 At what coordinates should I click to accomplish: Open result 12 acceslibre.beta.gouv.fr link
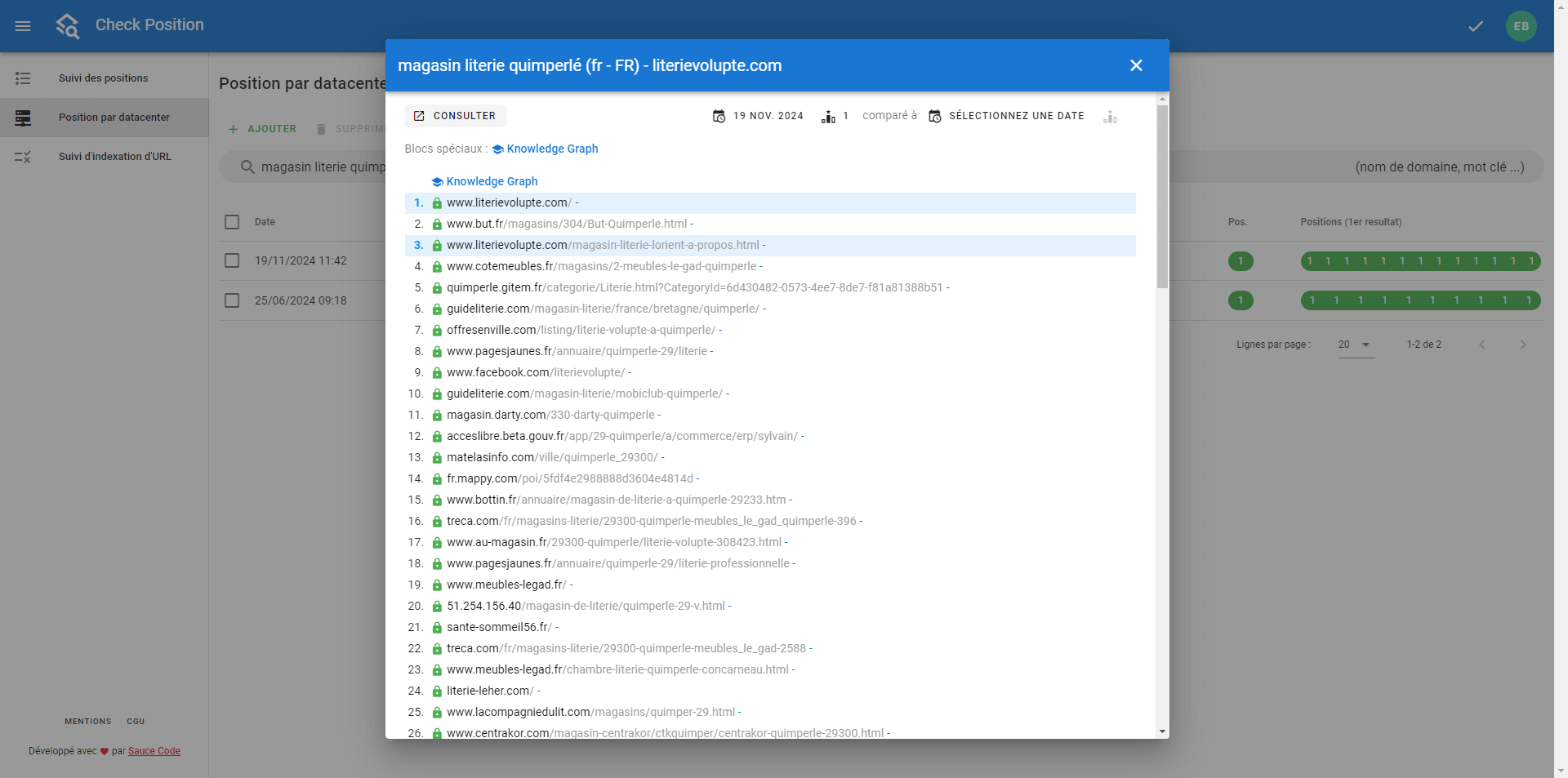(622, 436)
